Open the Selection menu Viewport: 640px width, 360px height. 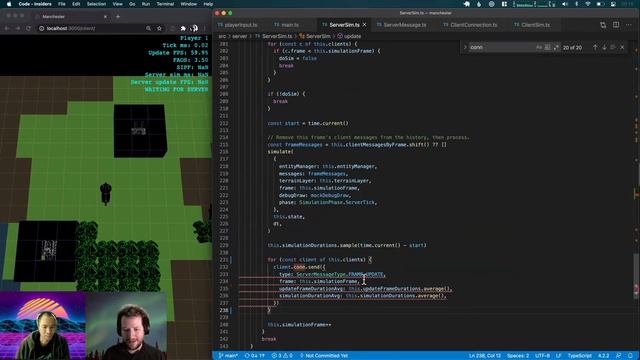[96, 4]
